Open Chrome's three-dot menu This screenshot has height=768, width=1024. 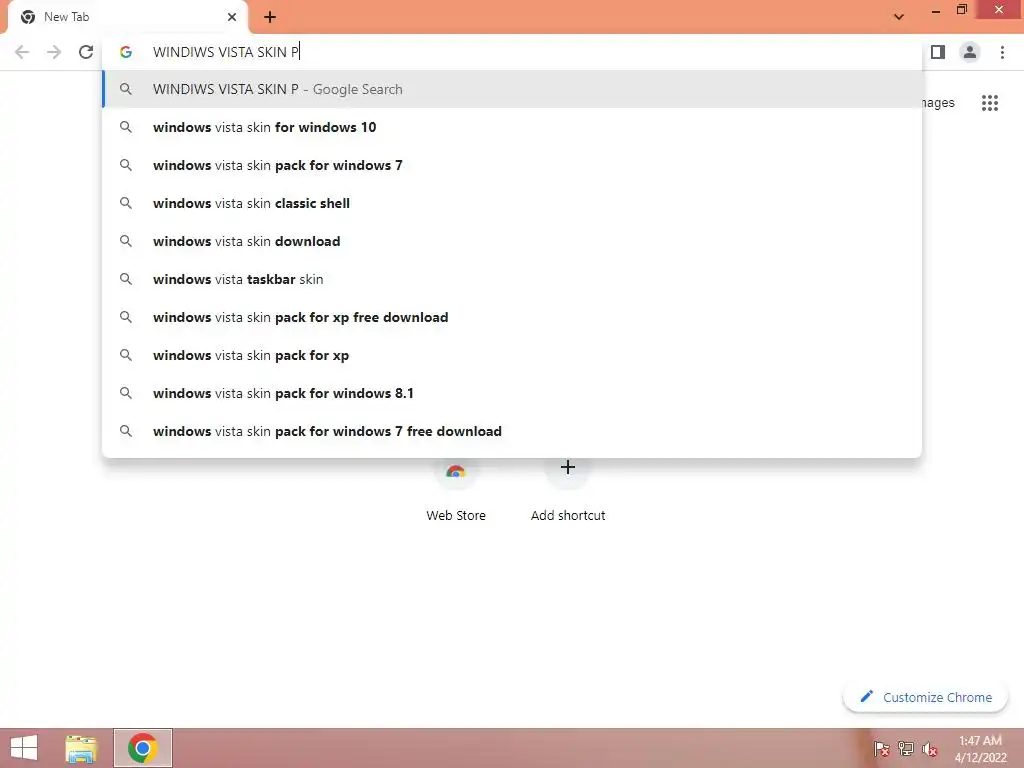1002,52
